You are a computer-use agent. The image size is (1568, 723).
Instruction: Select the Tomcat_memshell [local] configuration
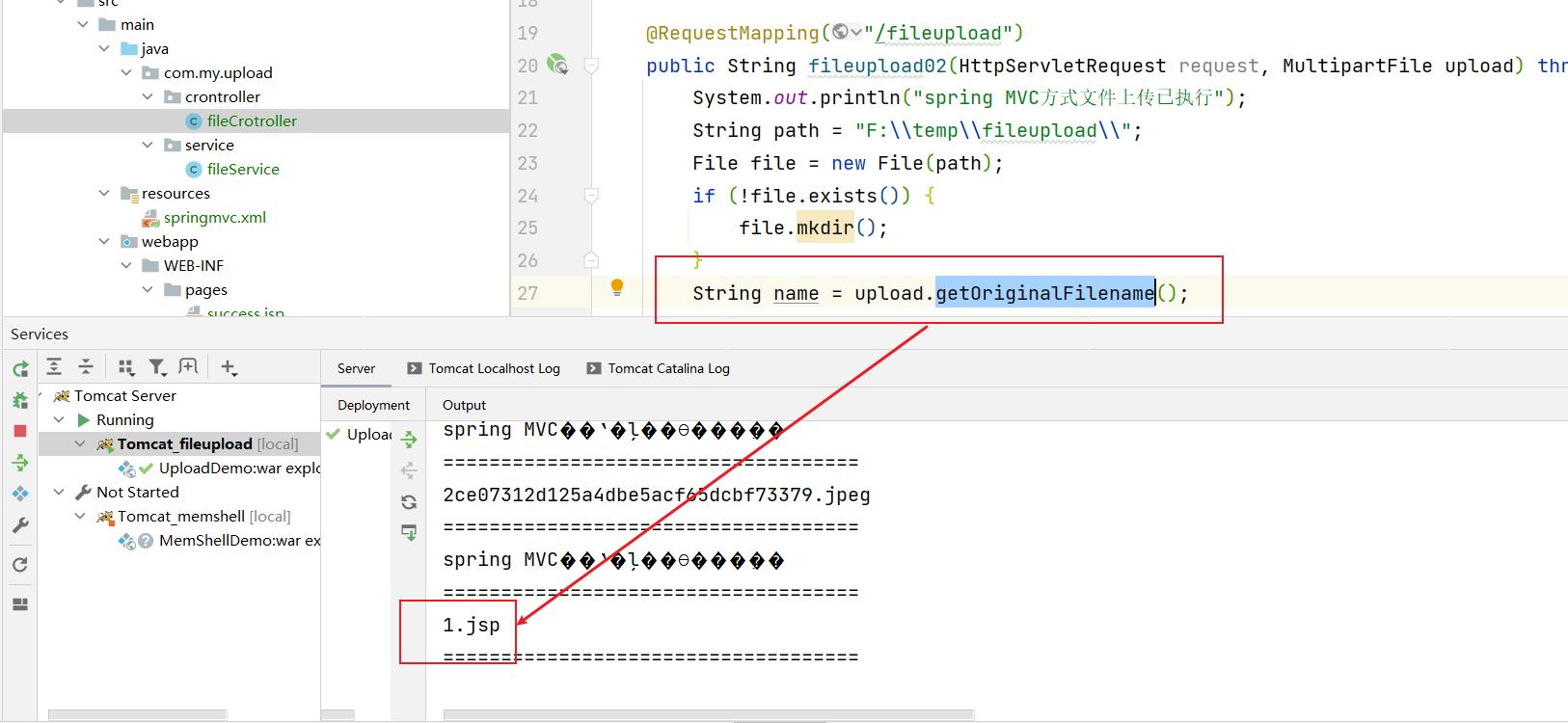tap(203, 516)
